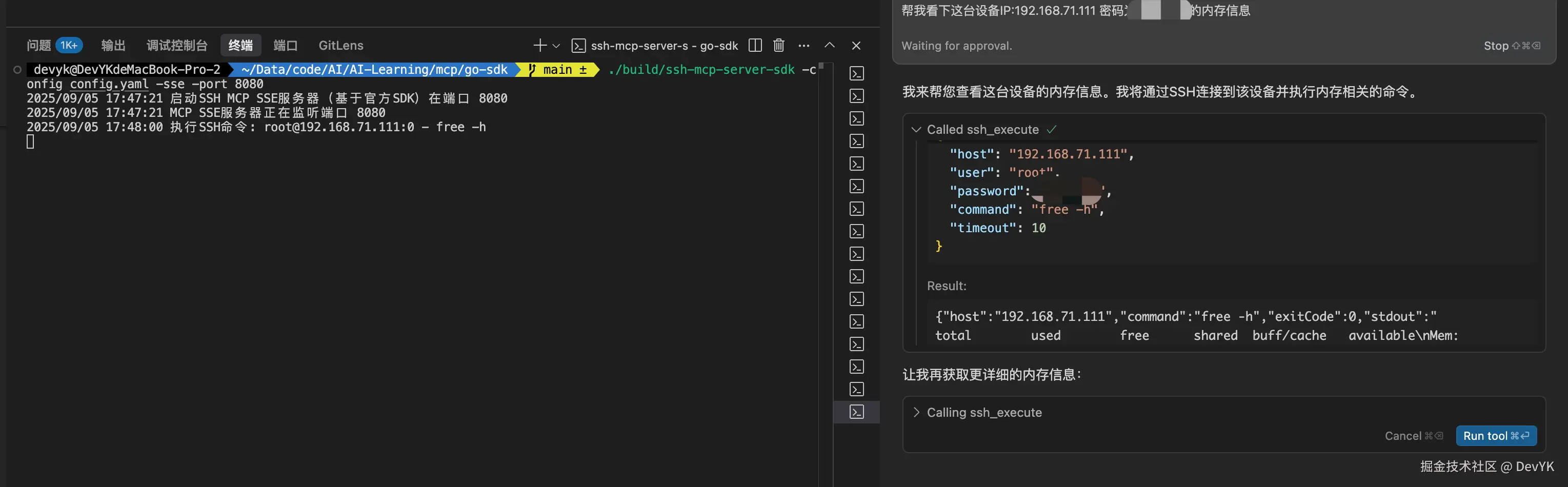Switch to the GitLens tab
Image resolution: width=1568 pixels, height=487 pixels.
(x=341, y=46)
